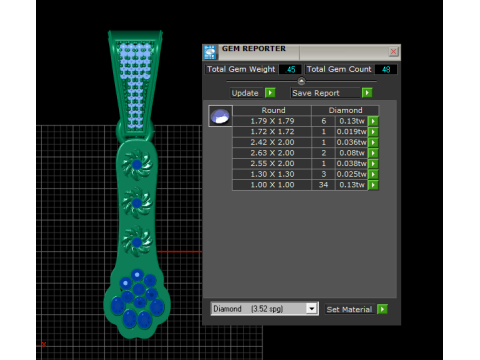Click the Gem Reporter logo icon
Image resolution: width=480 pixels, height=360 pixels.
[x=210, y=52]
